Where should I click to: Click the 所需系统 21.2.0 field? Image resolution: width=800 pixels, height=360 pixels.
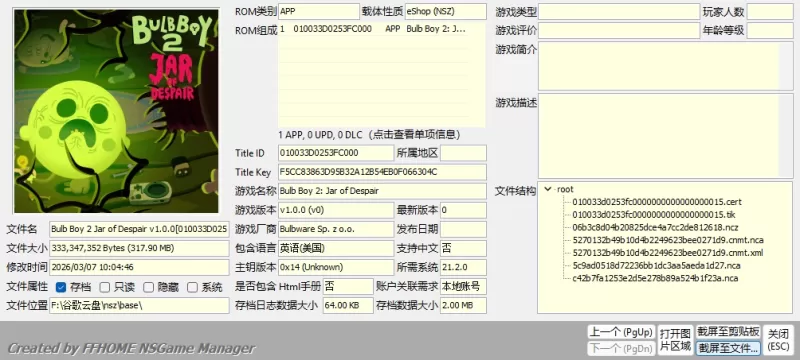(463, 267)
